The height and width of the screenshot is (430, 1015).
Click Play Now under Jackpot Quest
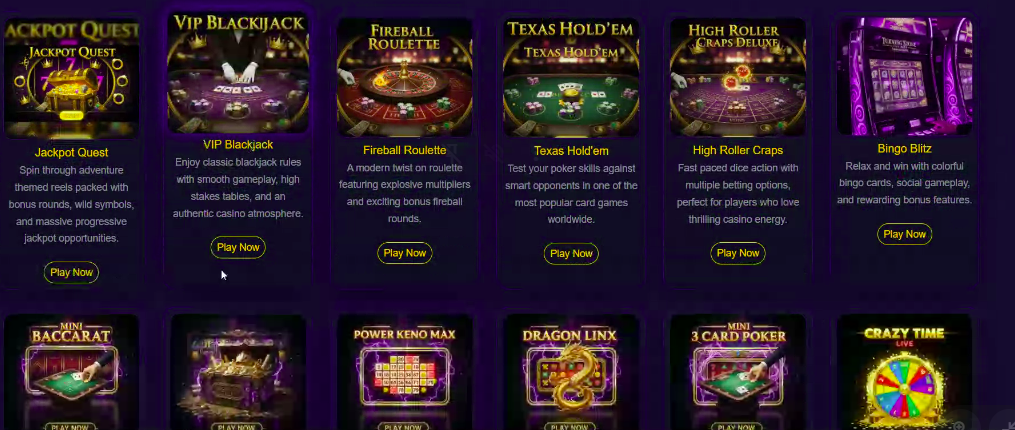click(71, 273)
